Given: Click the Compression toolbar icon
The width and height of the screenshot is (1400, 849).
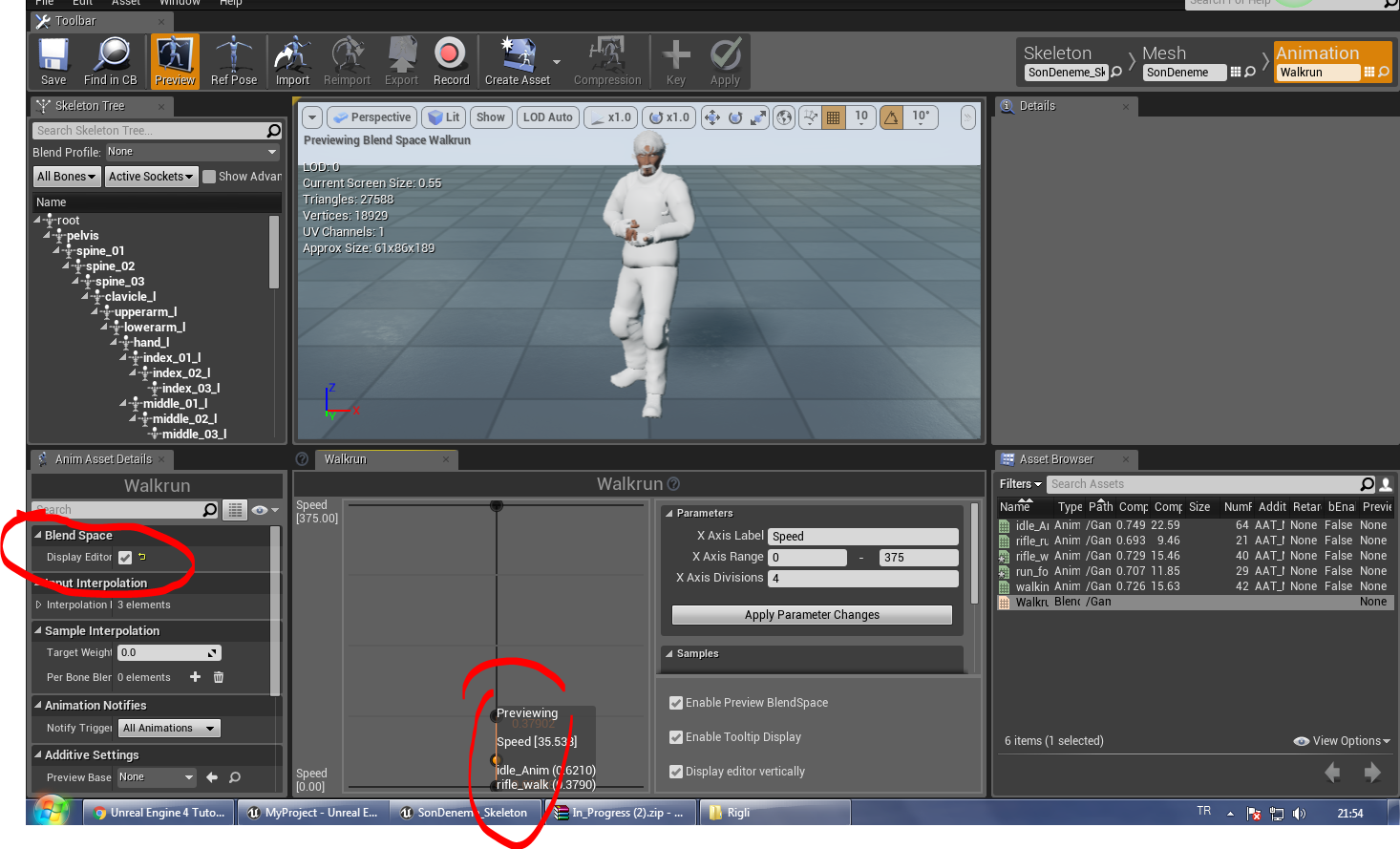Looking at the screenshot, I should pyautogui.click(x=607, y=62).
